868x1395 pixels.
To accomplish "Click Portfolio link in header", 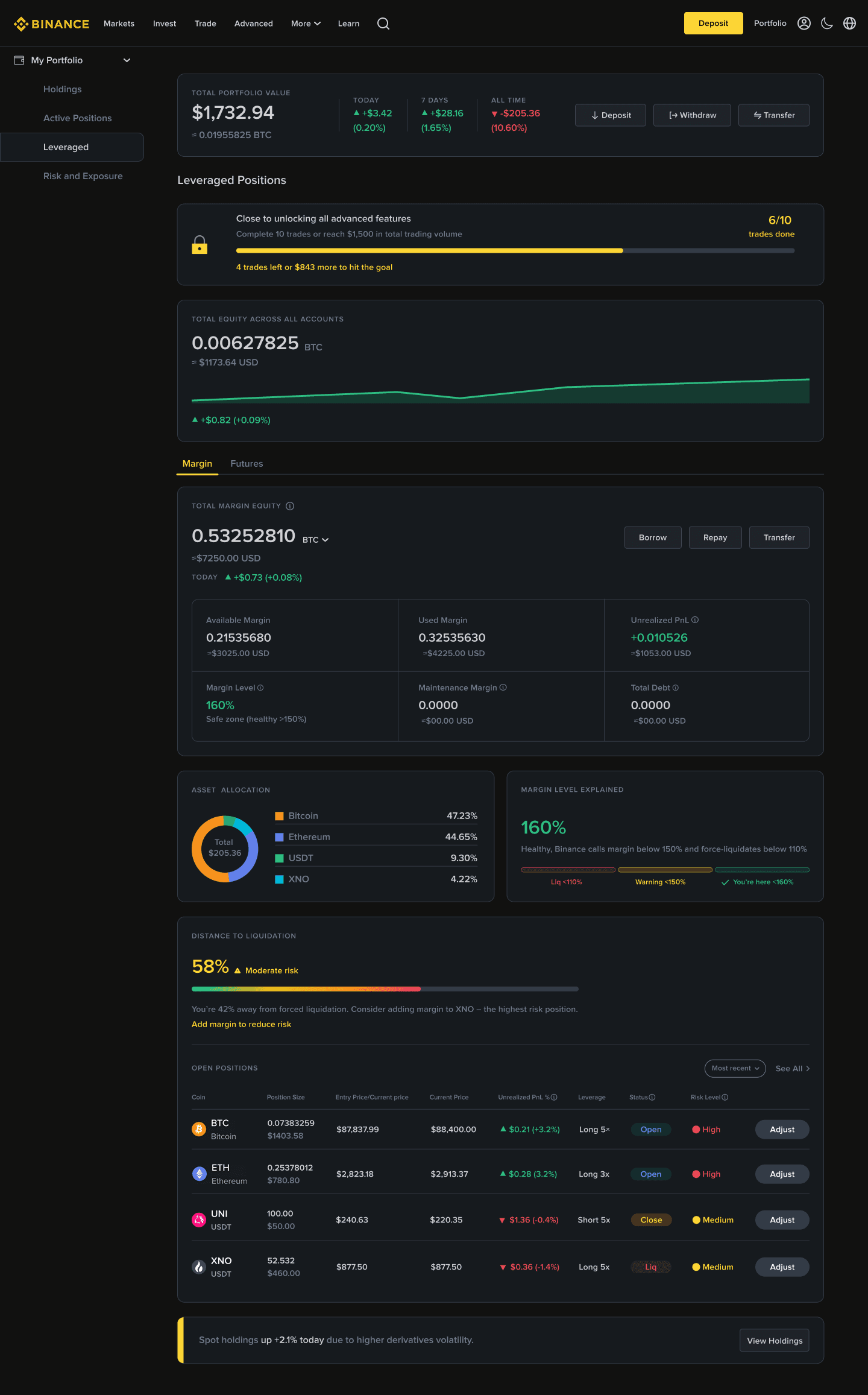I will (770, 24).
